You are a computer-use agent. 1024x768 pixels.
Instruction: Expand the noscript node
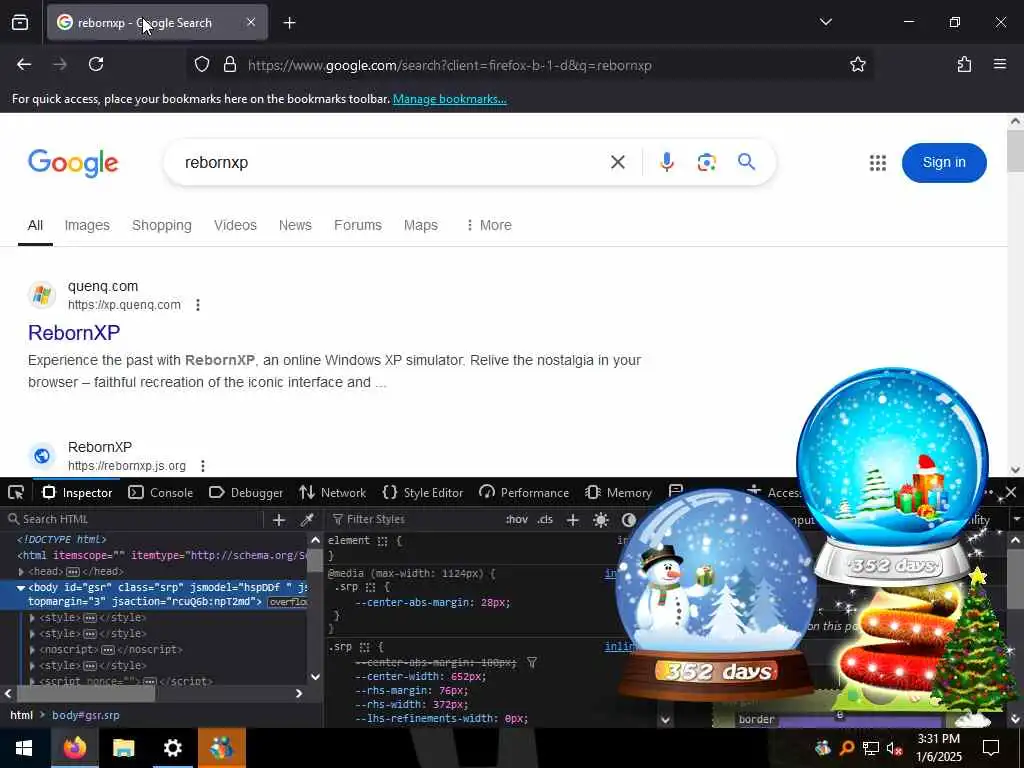[x=32, y=650]
